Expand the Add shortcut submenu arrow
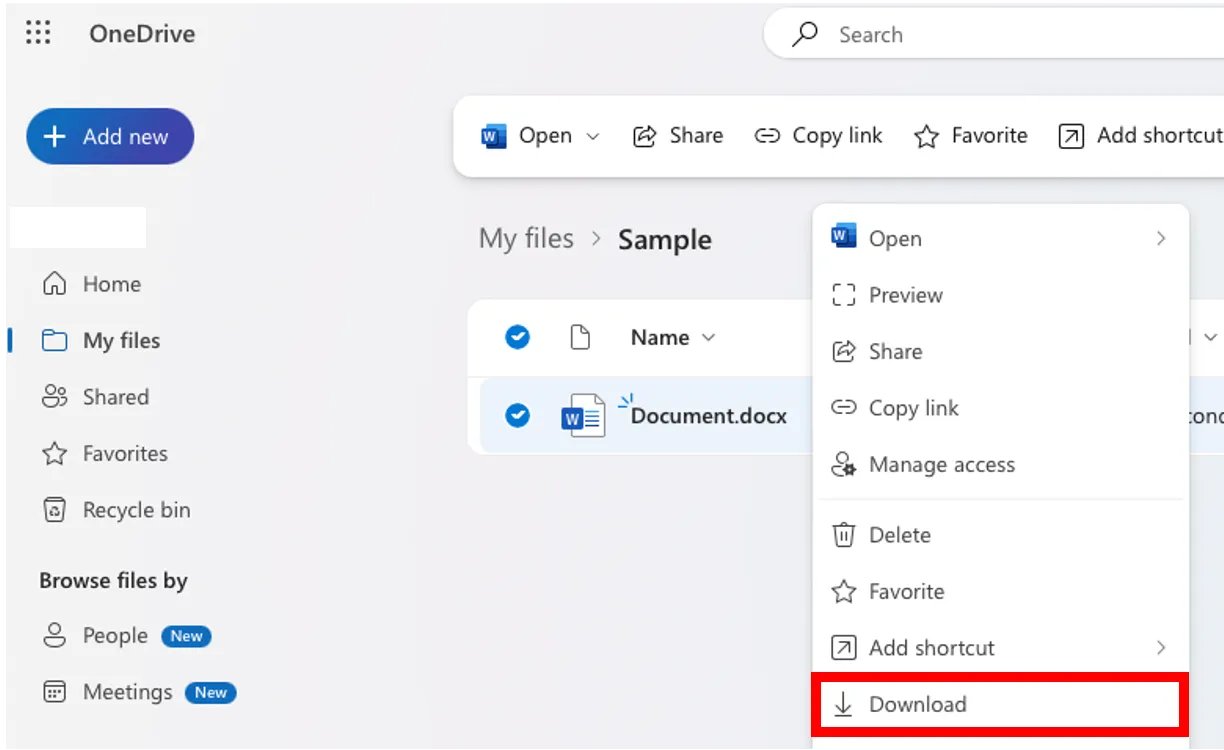Image resolution: width=1224 pixels, height=750 pixels. pyautogui.click(x=1160, y=648)
